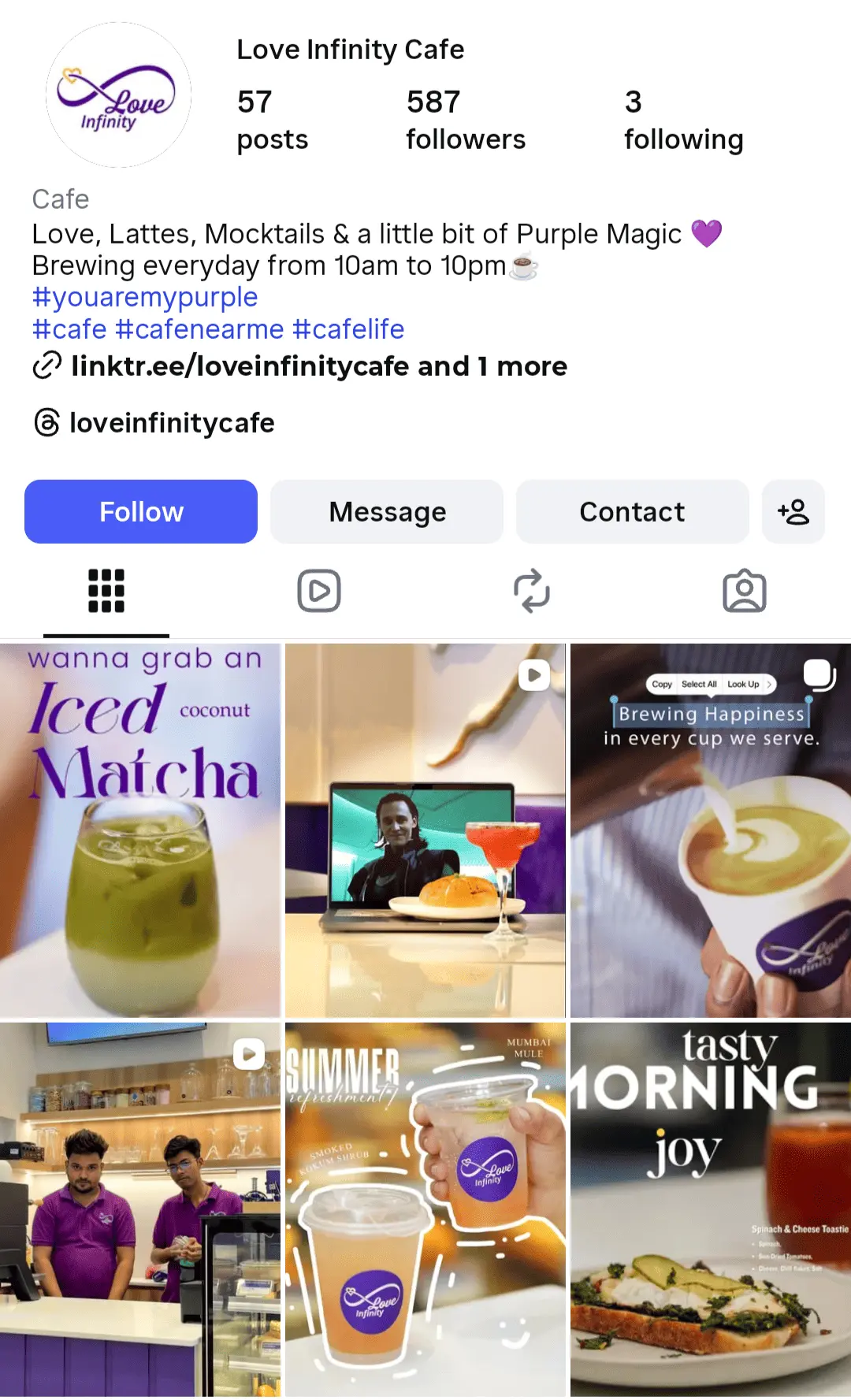Switch to the Reels tab

pos(319,591)
